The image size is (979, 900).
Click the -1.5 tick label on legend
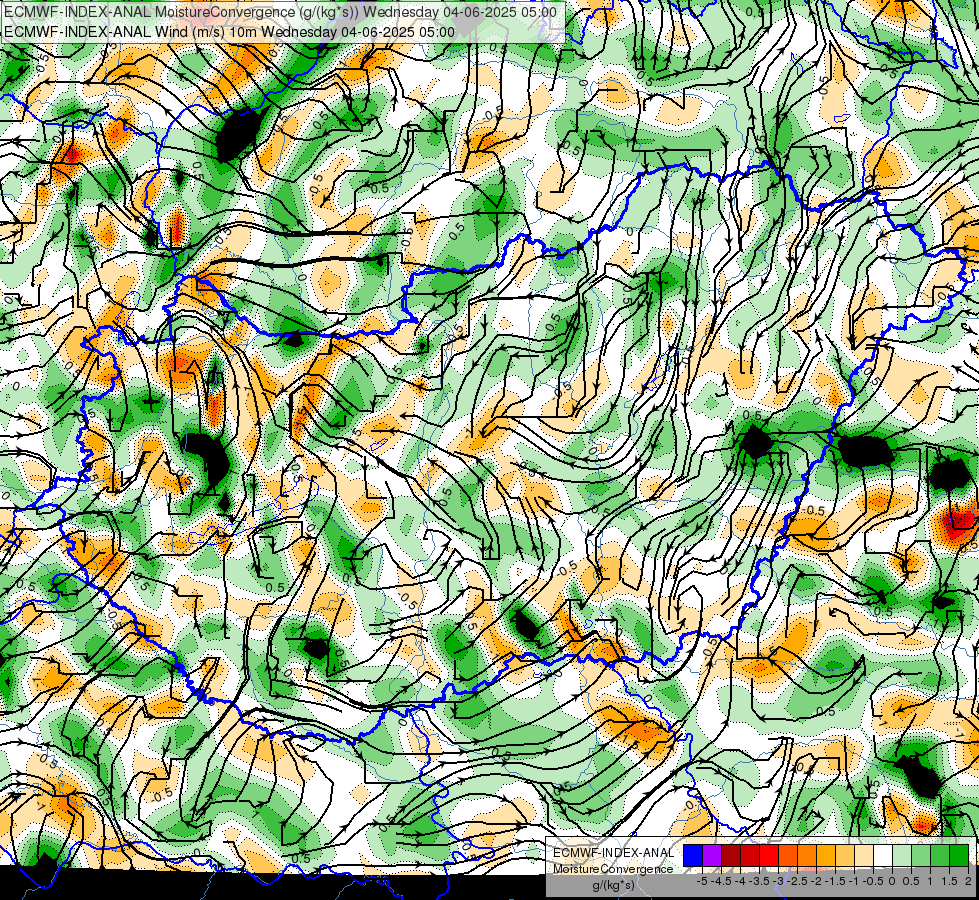tap(835, 881)
